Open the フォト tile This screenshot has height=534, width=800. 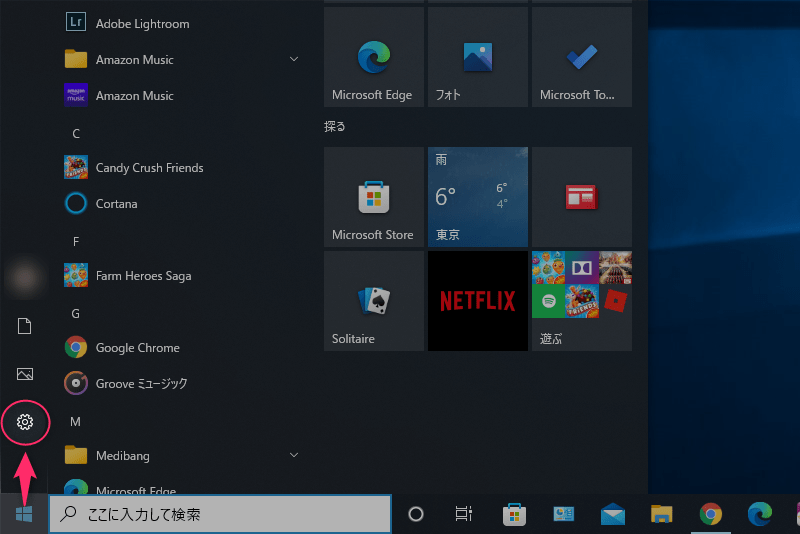pos(478,57)
